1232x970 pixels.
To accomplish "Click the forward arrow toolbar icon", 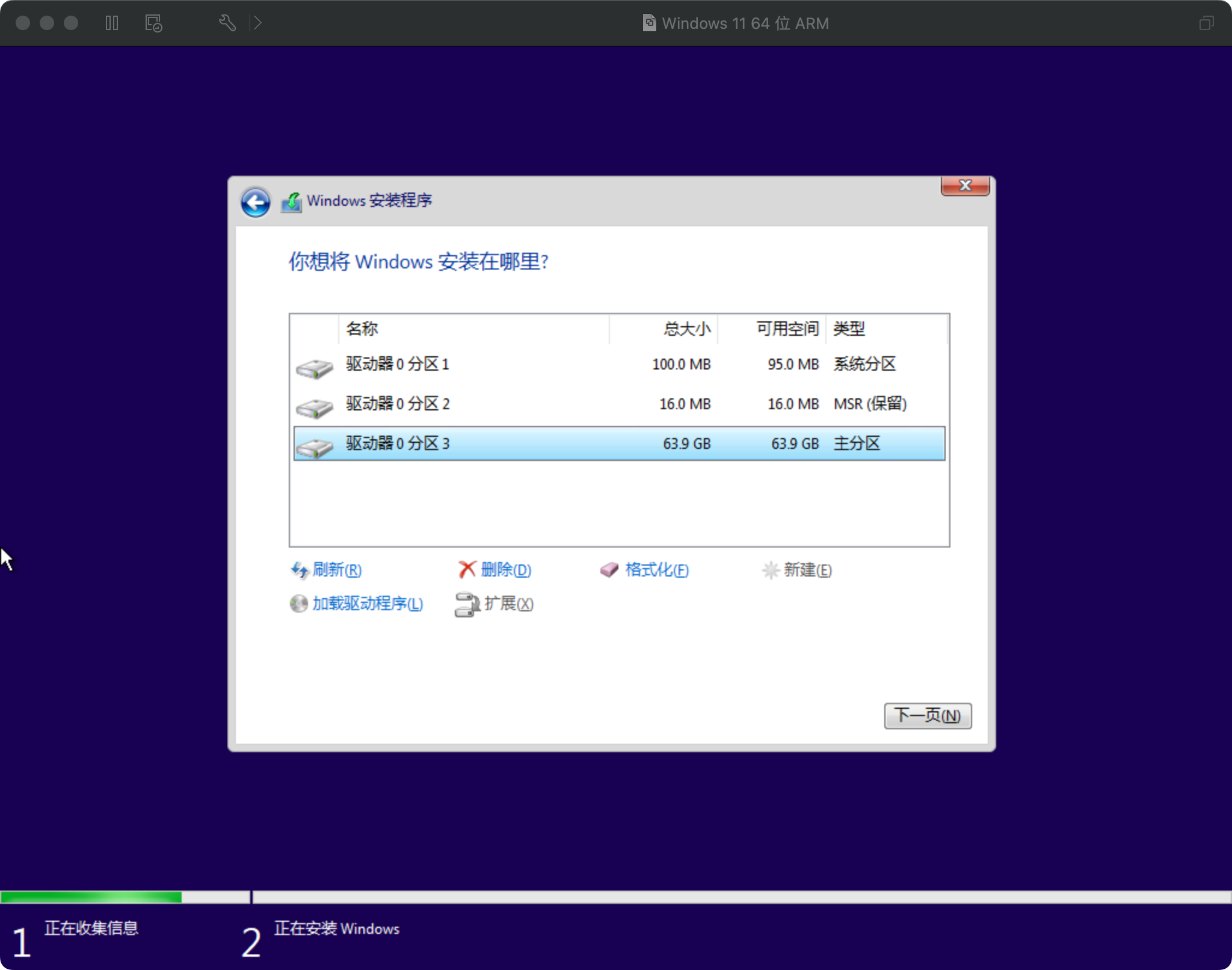I will [x=257, y=23].
